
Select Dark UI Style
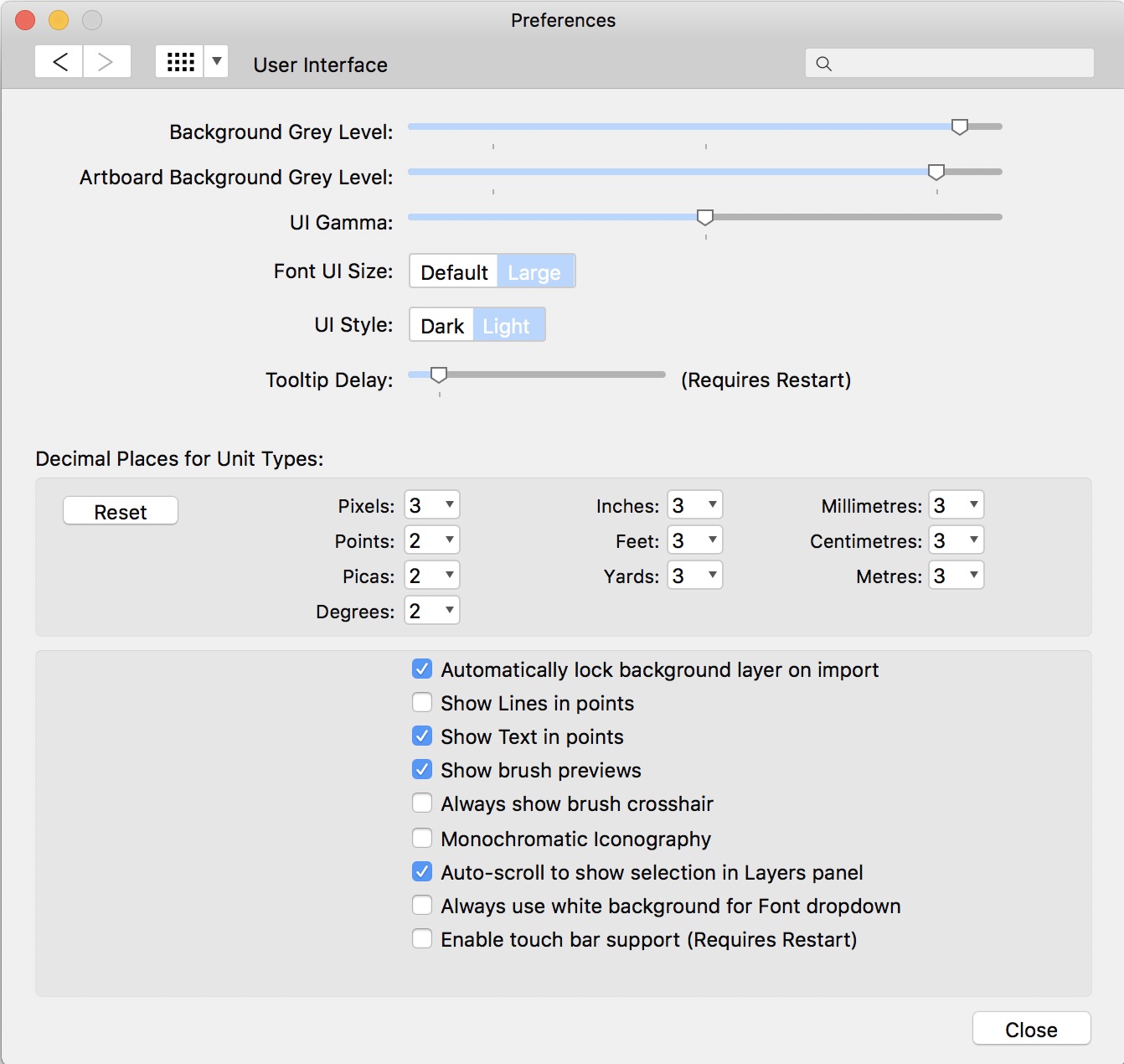441,326
